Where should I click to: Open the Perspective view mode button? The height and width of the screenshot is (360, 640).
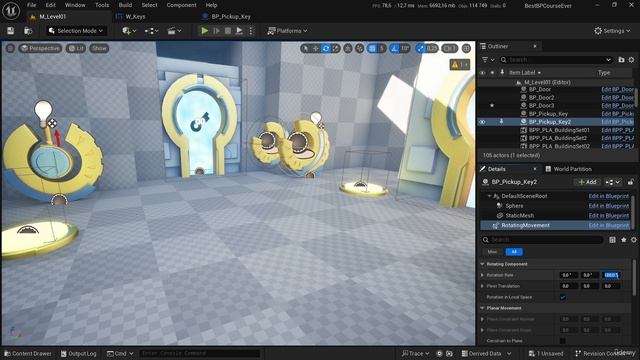pyautogui.click(x=40, y=48)
